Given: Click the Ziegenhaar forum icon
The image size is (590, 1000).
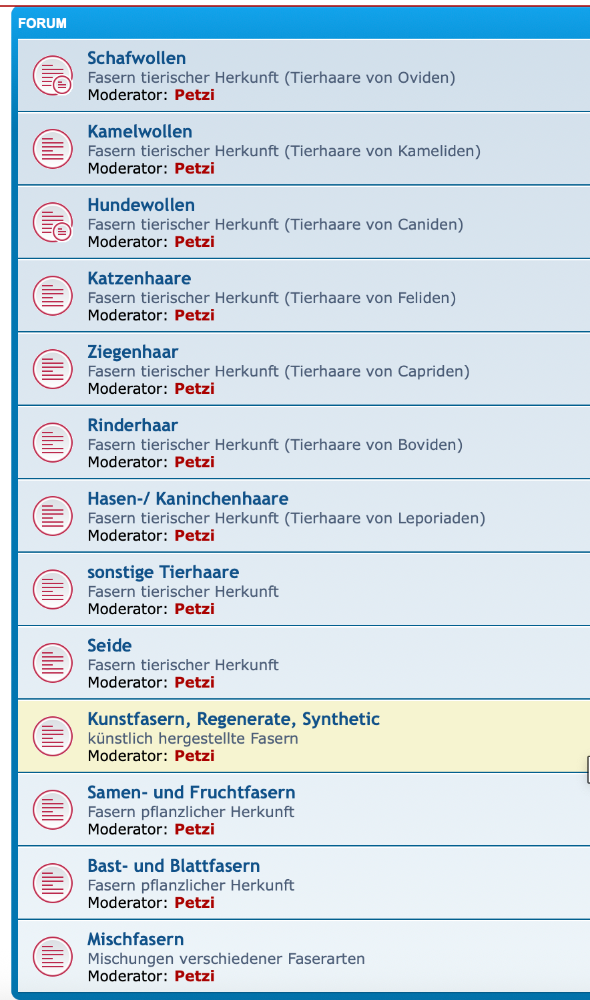Looking at the screenshot, I should [52, 368].
